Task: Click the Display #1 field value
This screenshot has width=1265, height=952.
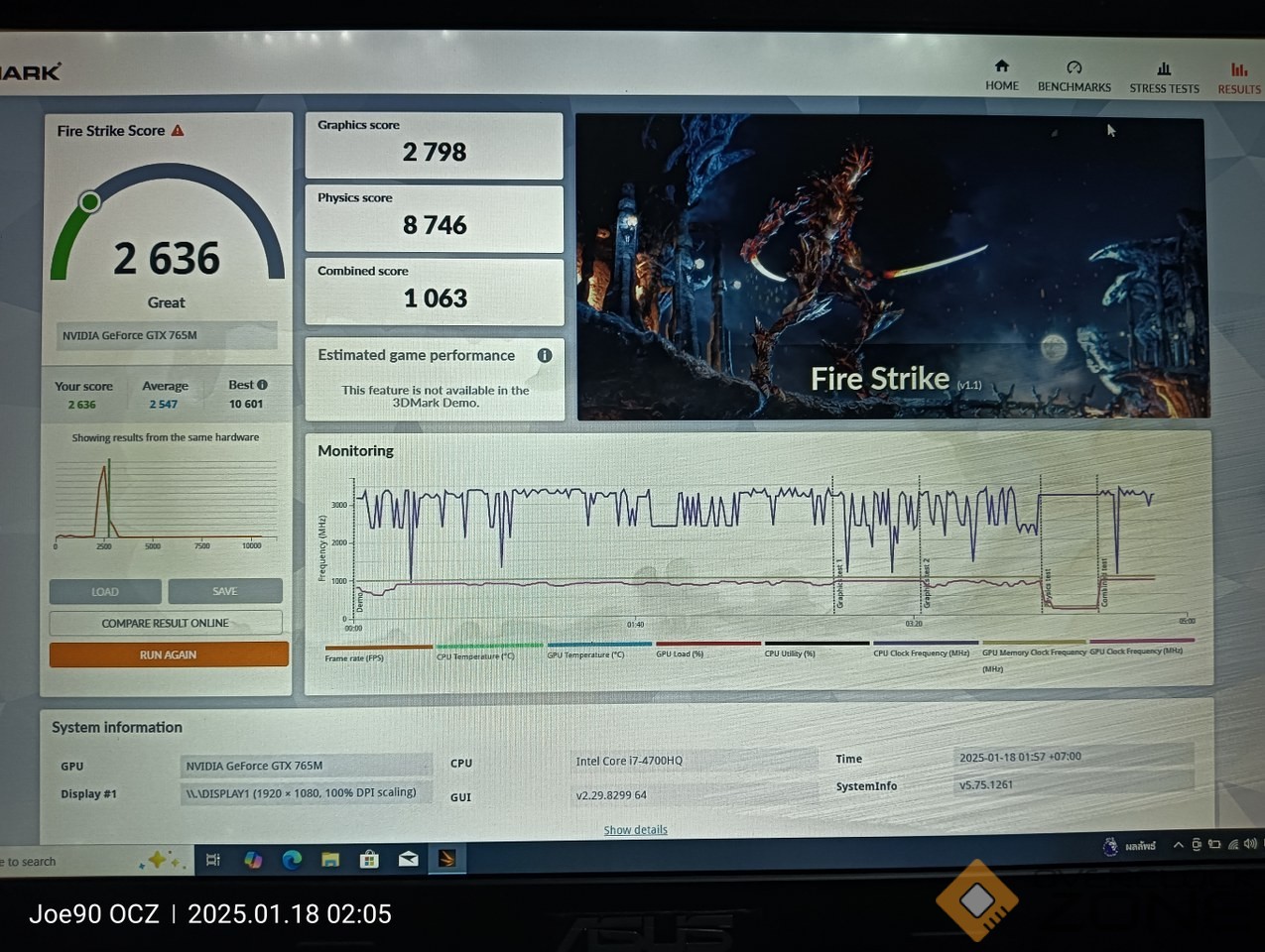Action: point(306,792)
